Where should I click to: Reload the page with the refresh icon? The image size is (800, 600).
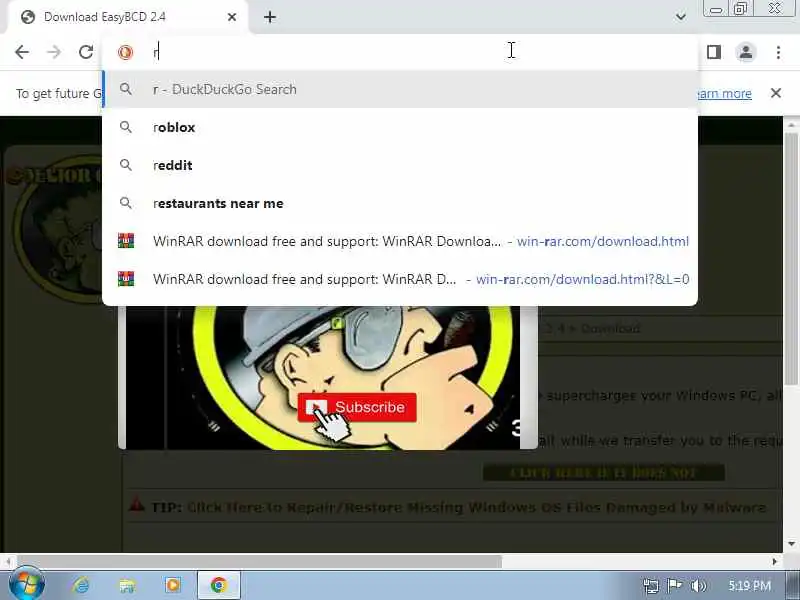coord(86,52)
